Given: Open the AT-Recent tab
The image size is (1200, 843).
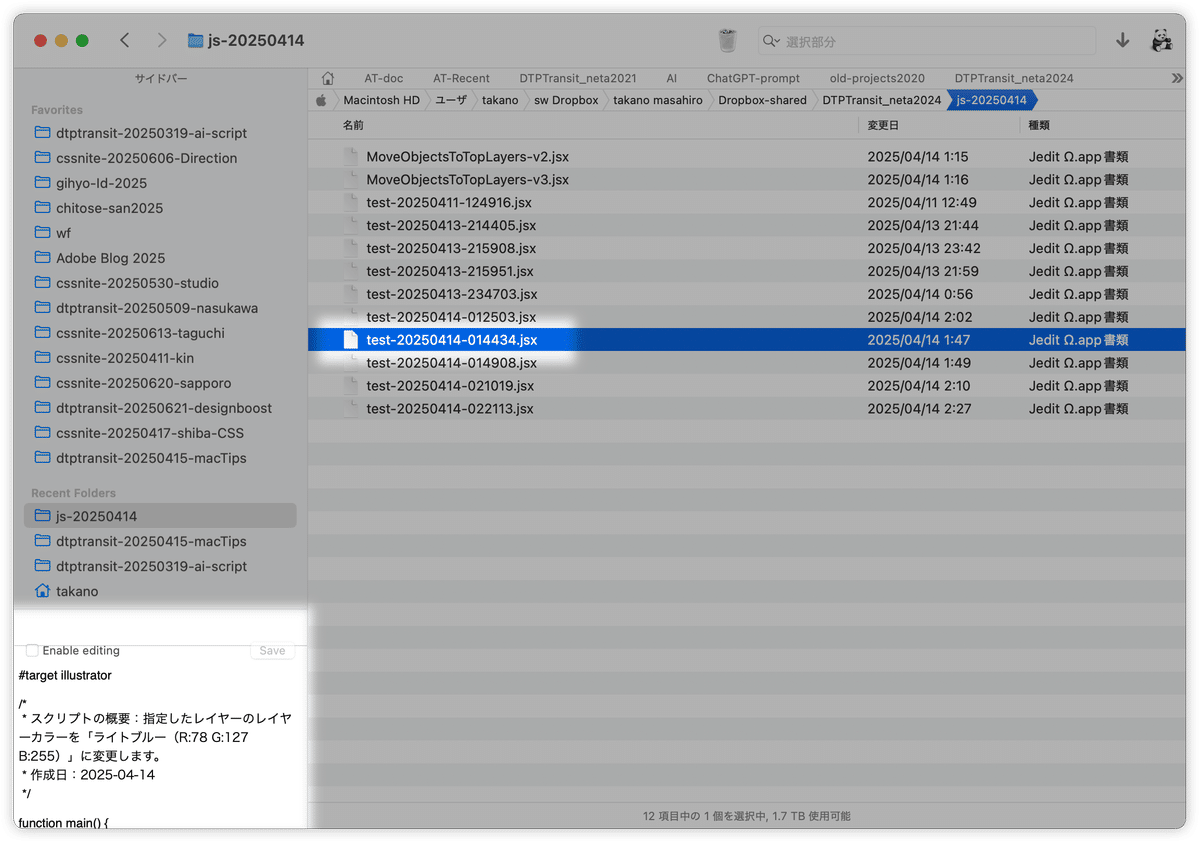Looking at the screenshot, I should [461, 77].
